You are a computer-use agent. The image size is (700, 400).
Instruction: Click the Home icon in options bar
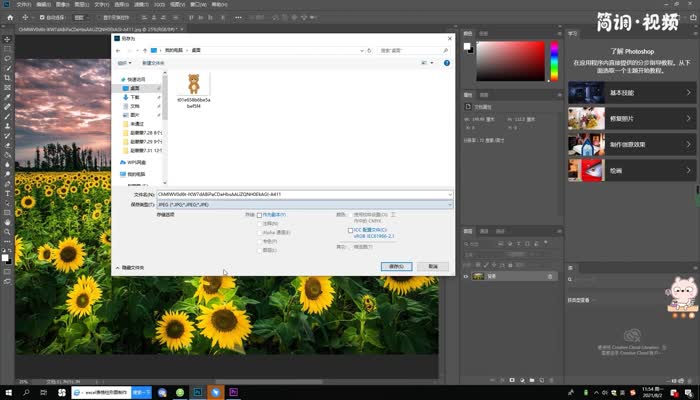10,18
